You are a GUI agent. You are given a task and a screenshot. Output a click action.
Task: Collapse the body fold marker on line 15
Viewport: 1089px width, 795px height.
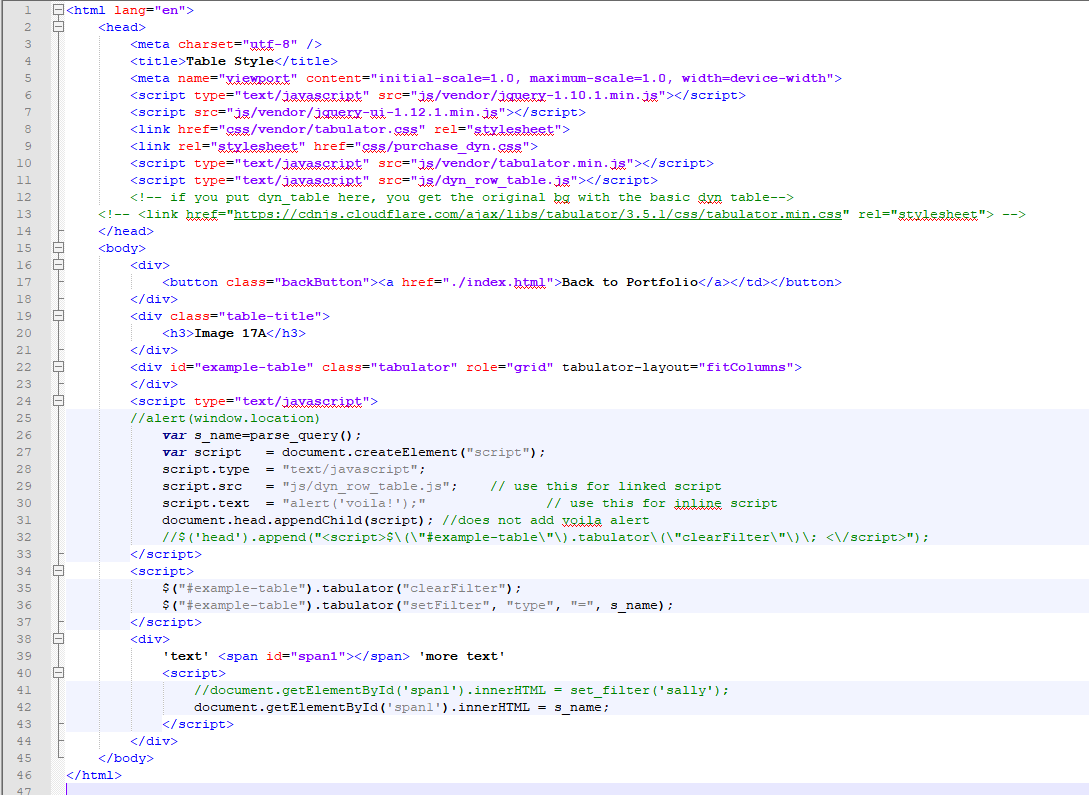coord(58,248)
